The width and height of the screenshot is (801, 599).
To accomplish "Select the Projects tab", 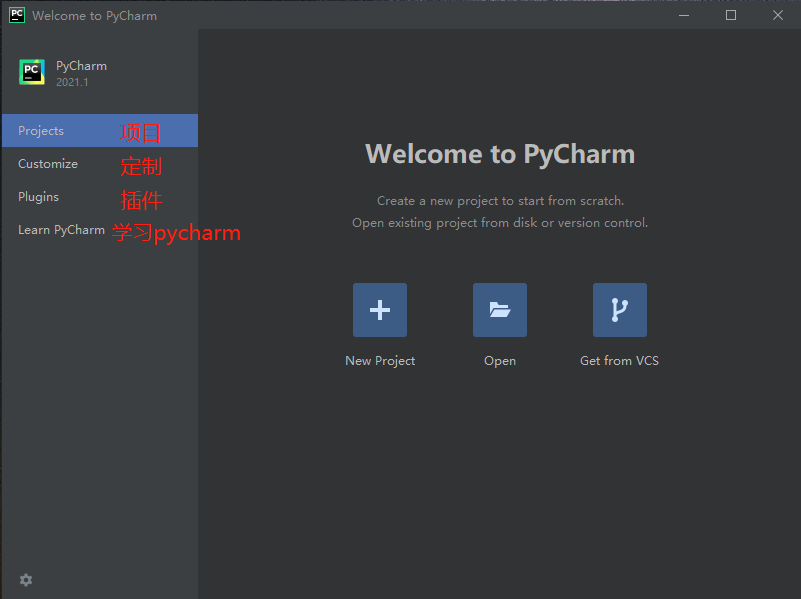I will click(x=100, y=131).
